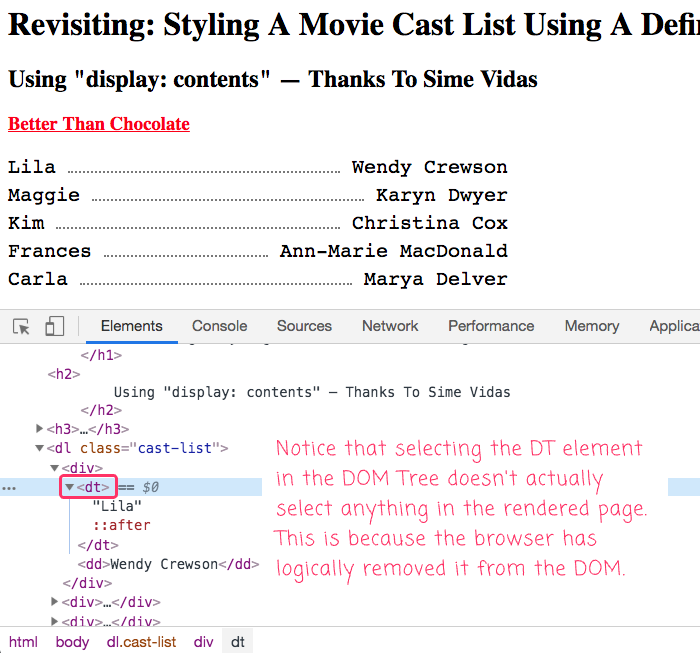Viewport: 700px width, 653px height.
Task: Select the "Lila" text node
Action: pyautogui.click(x=117, y=506)
